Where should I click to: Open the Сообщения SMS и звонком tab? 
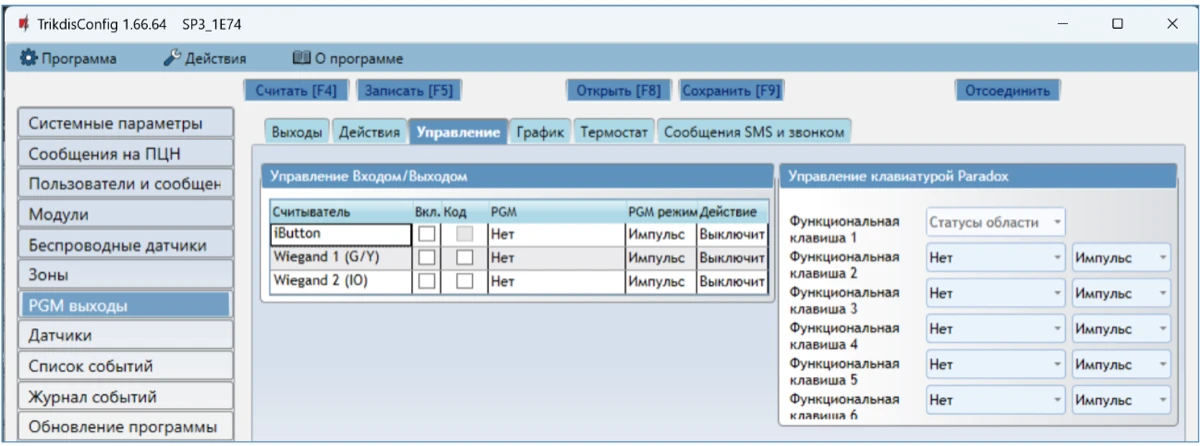[x=756, y=132]
